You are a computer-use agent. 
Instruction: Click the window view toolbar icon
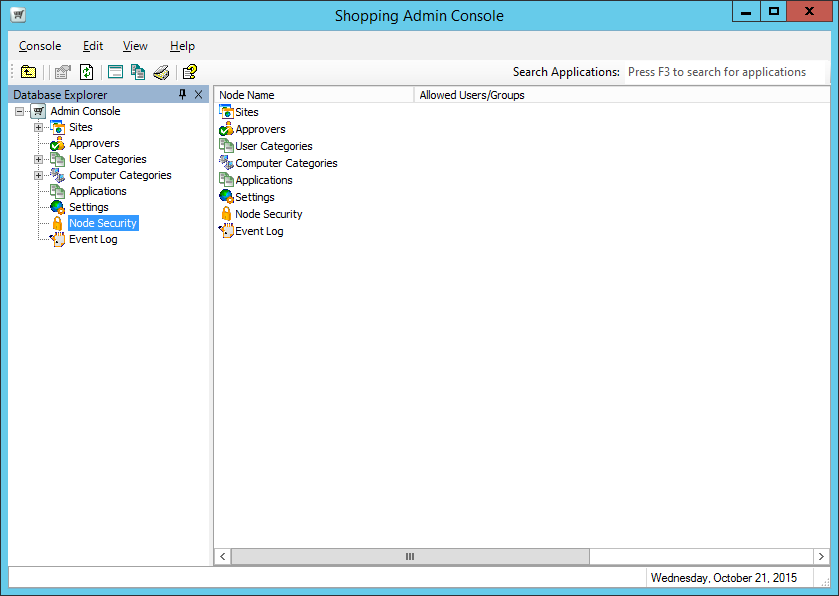point(115,72)
